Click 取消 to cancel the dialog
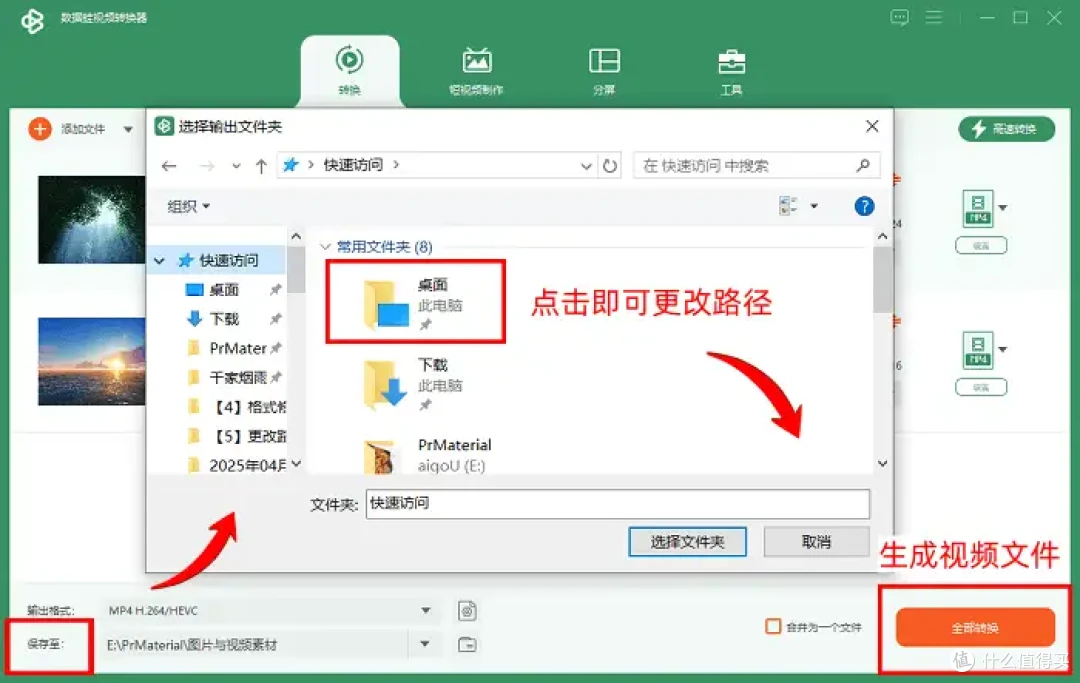The image size is (1080, 683). click(x=817, y=543)
